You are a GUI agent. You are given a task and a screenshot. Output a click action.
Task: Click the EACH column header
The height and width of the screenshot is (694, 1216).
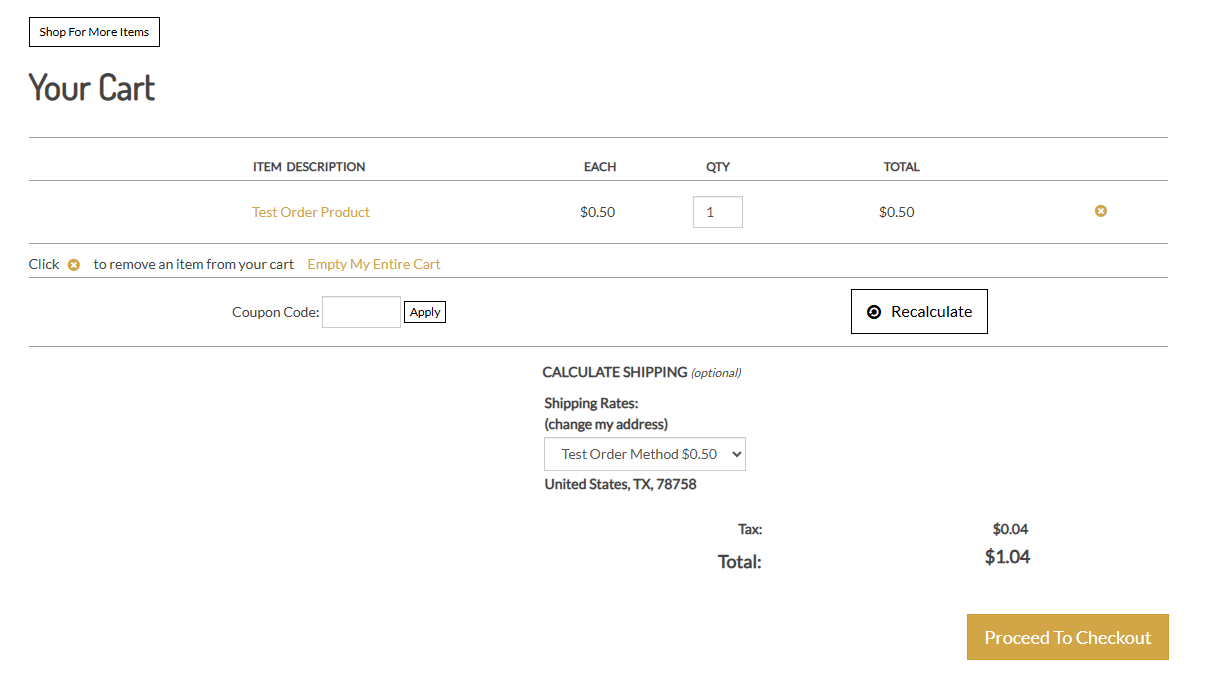coord(599,167)
